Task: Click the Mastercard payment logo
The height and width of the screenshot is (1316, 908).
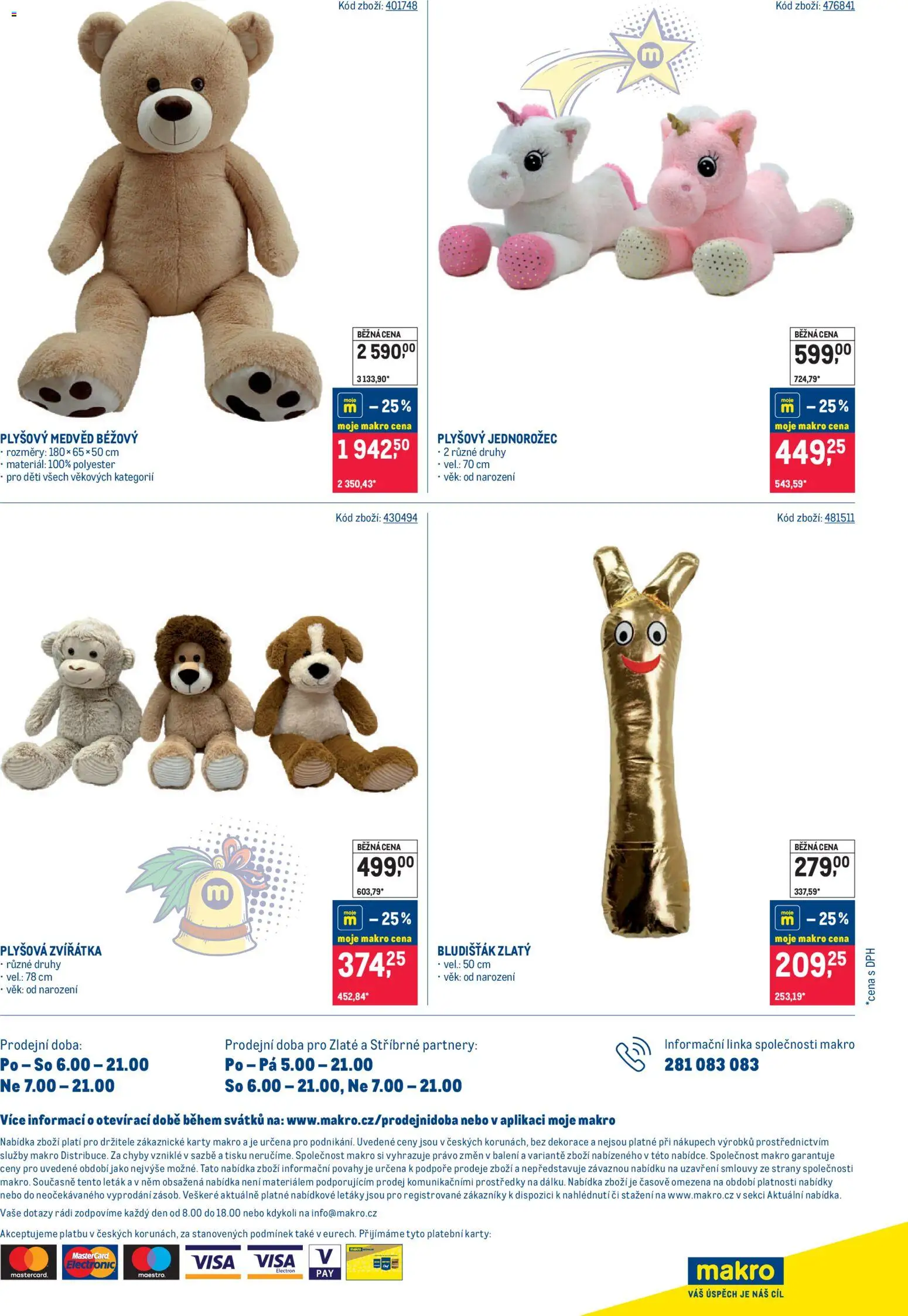Action: point(29,1262)
